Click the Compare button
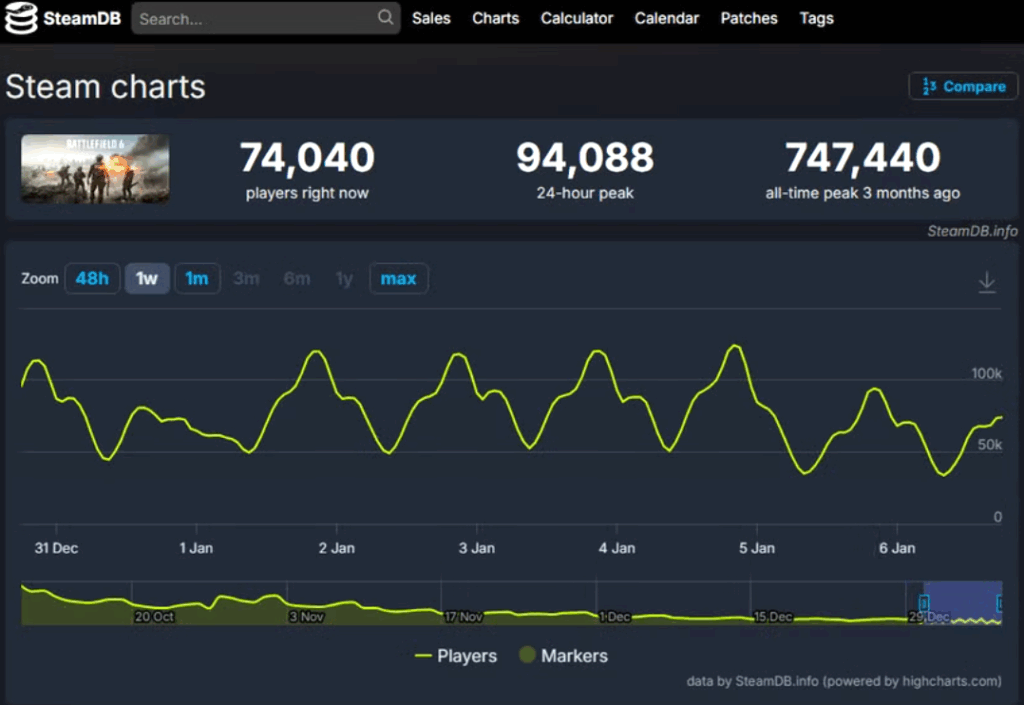The image size is (1024, 705). pos(963,86)
